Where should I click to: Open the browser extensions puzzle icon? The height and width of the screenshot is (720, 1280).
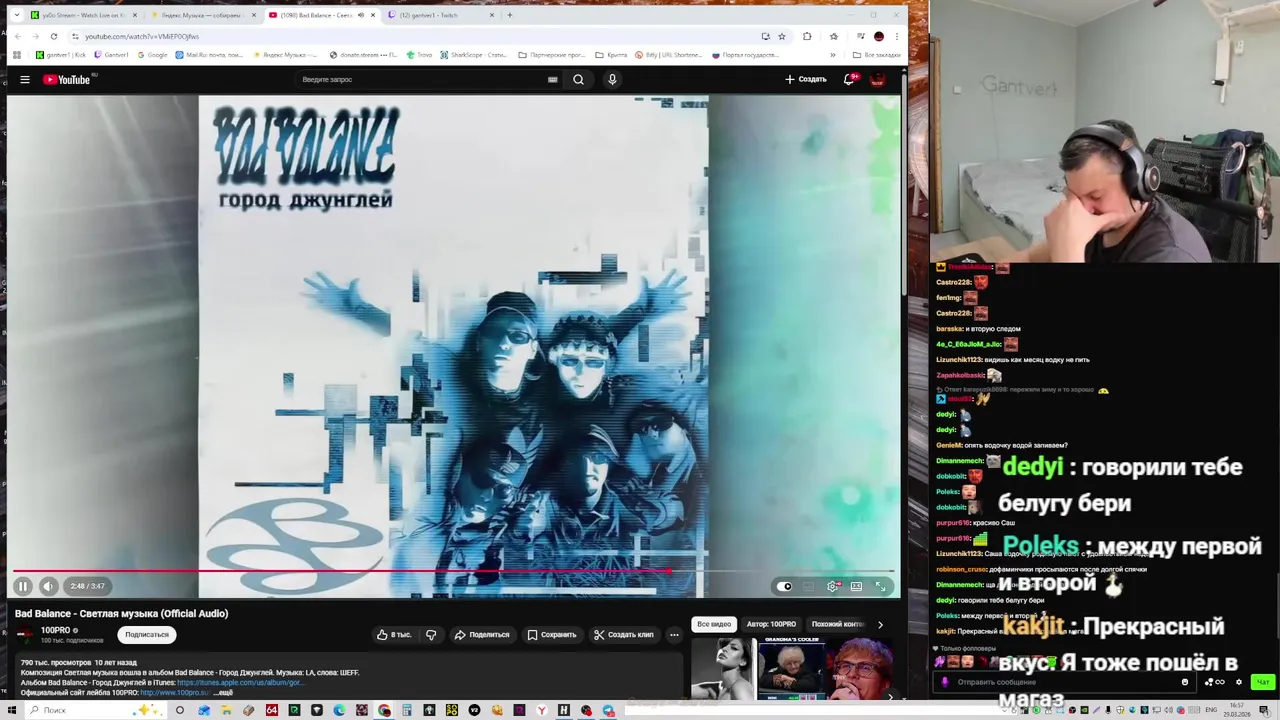click(x=807, y=36)
